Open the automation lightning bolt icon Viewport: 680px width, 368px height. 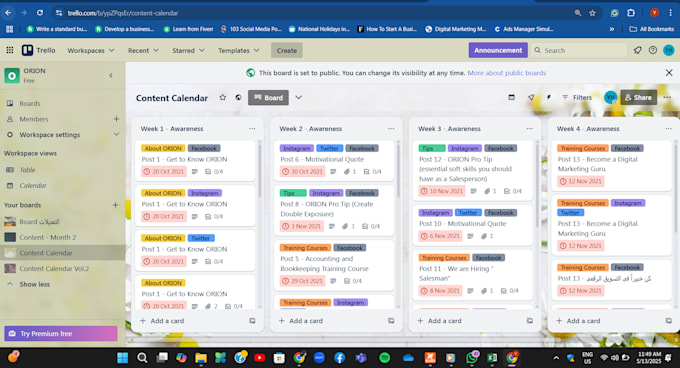click(548, 98)
